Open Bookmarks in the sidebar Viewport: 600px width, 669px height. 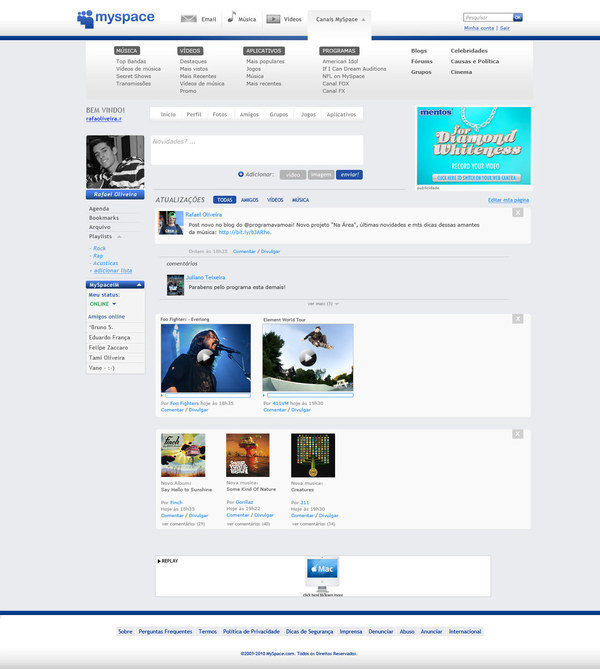(x=104, y=218)
